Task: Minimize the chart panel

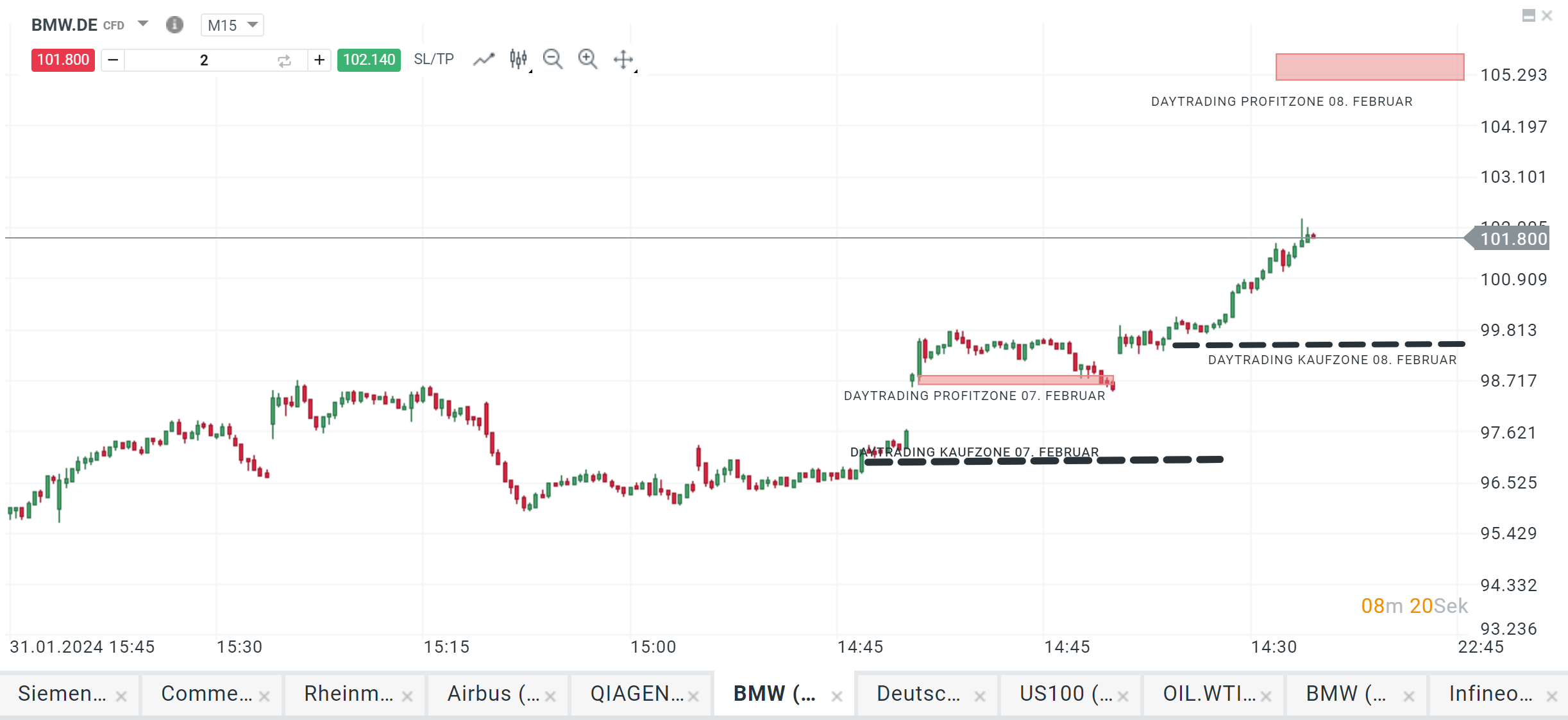Action: point(1528,16)
